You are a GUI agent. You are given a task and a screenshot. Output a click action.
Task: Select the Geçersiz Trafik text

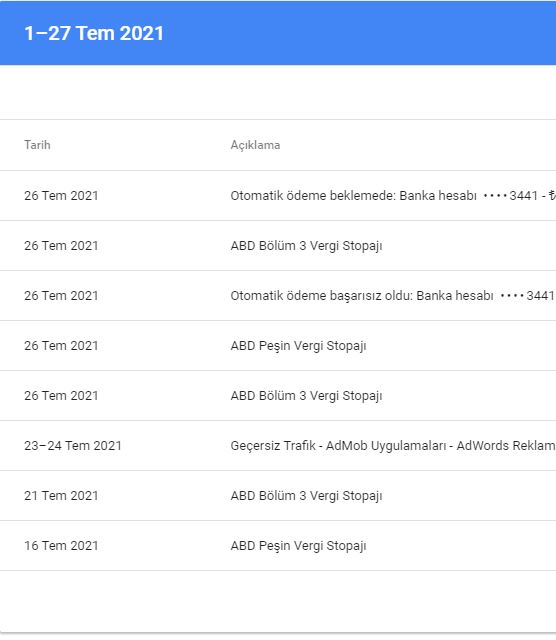[273, 446]
